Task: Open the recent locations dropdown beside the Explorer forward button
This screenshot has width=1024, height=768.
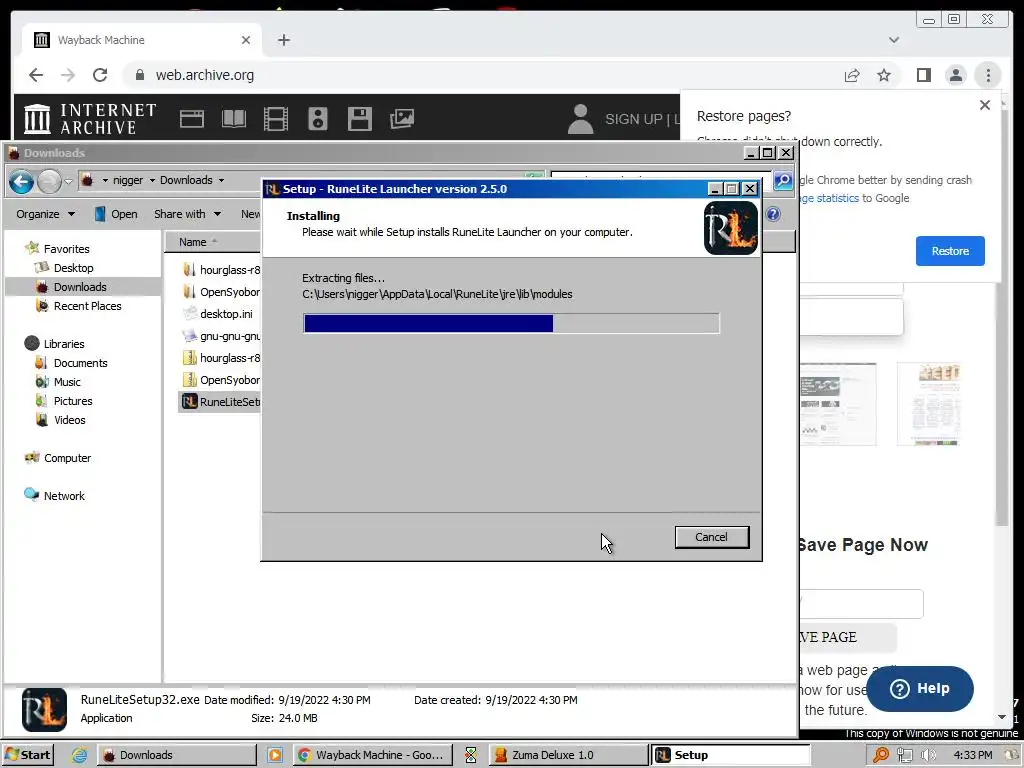Action: point(69,182)
